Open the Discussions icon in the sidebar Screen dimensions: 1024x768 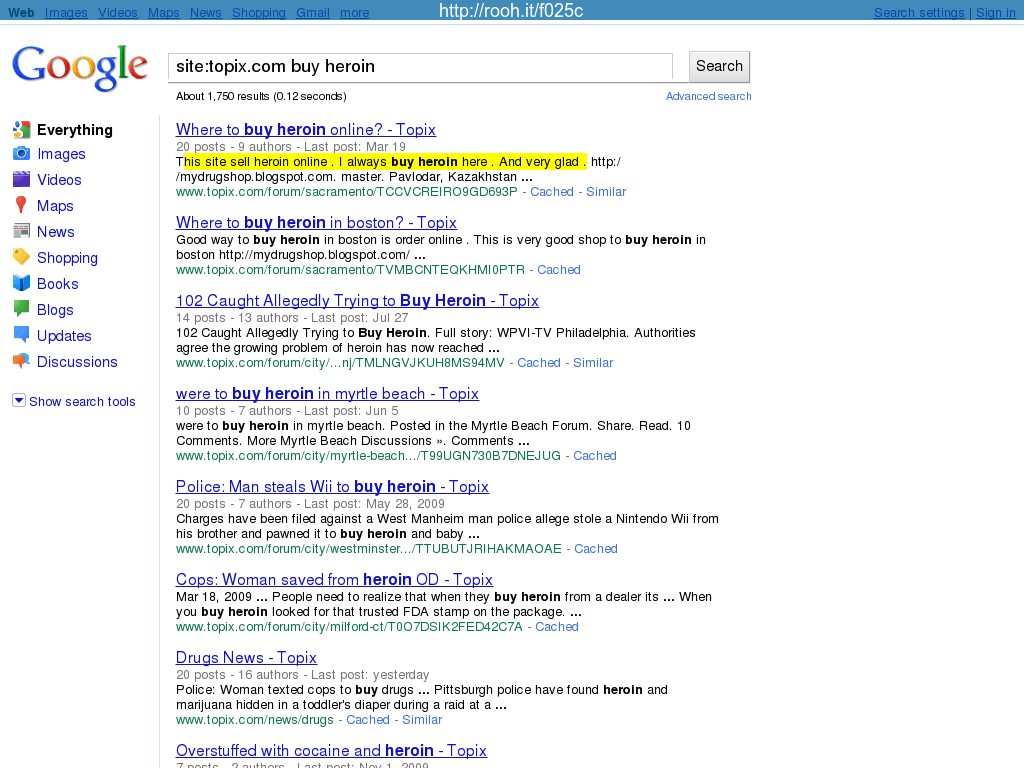[21, 362]
